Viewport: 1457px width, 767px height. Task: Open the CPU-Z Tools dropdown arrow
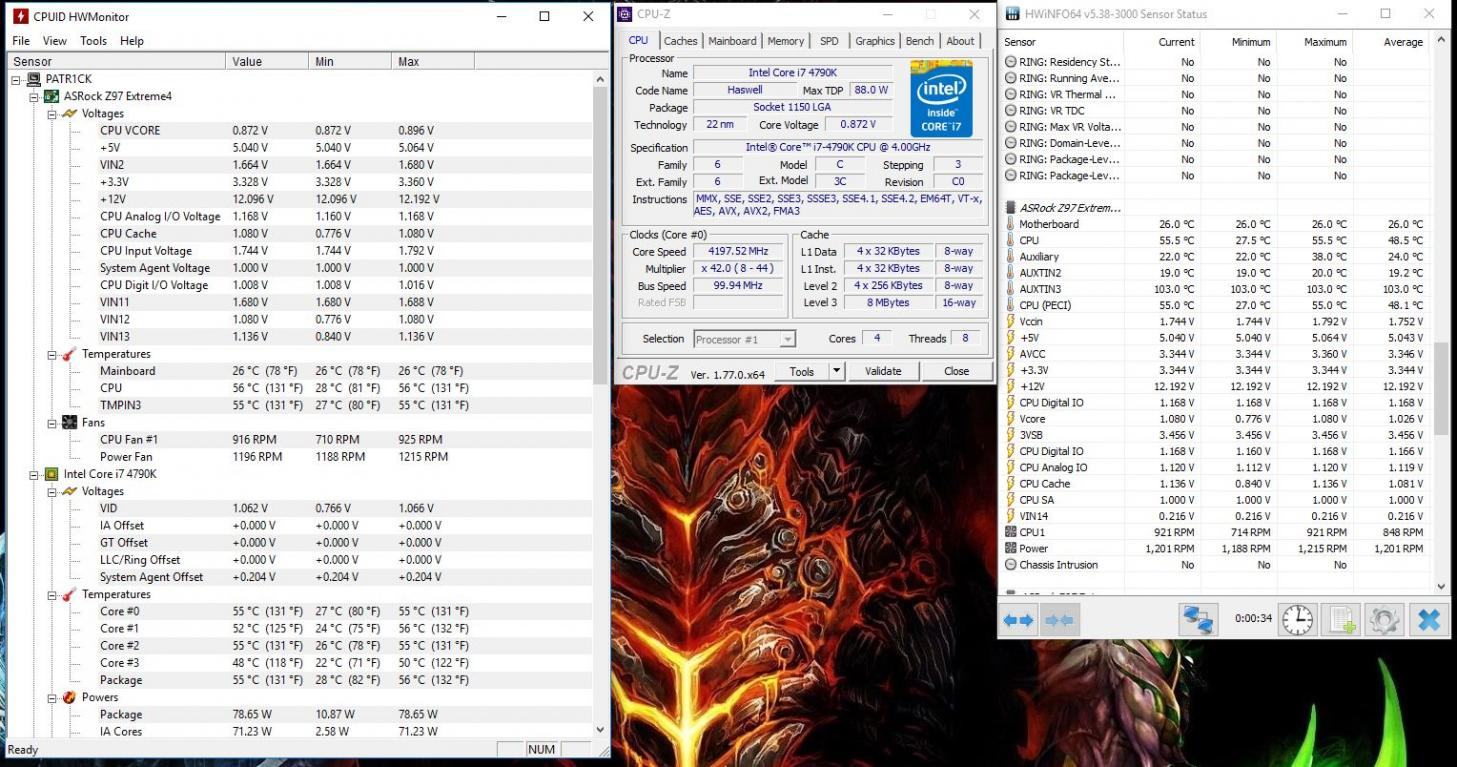point(837,371)
